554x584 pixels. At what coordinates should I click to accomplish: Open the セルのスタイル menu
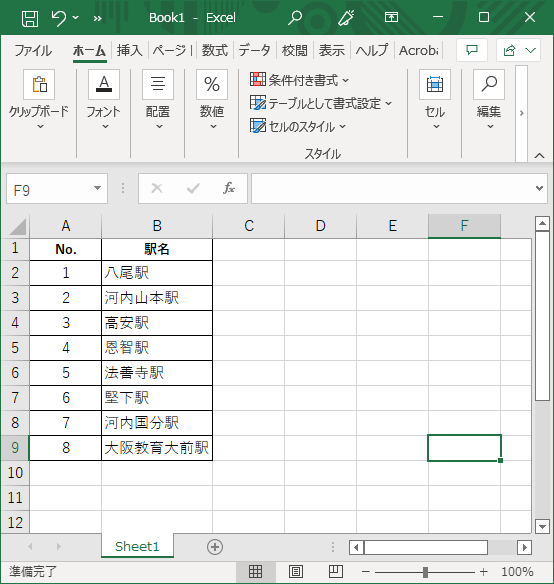coord(298,127)
